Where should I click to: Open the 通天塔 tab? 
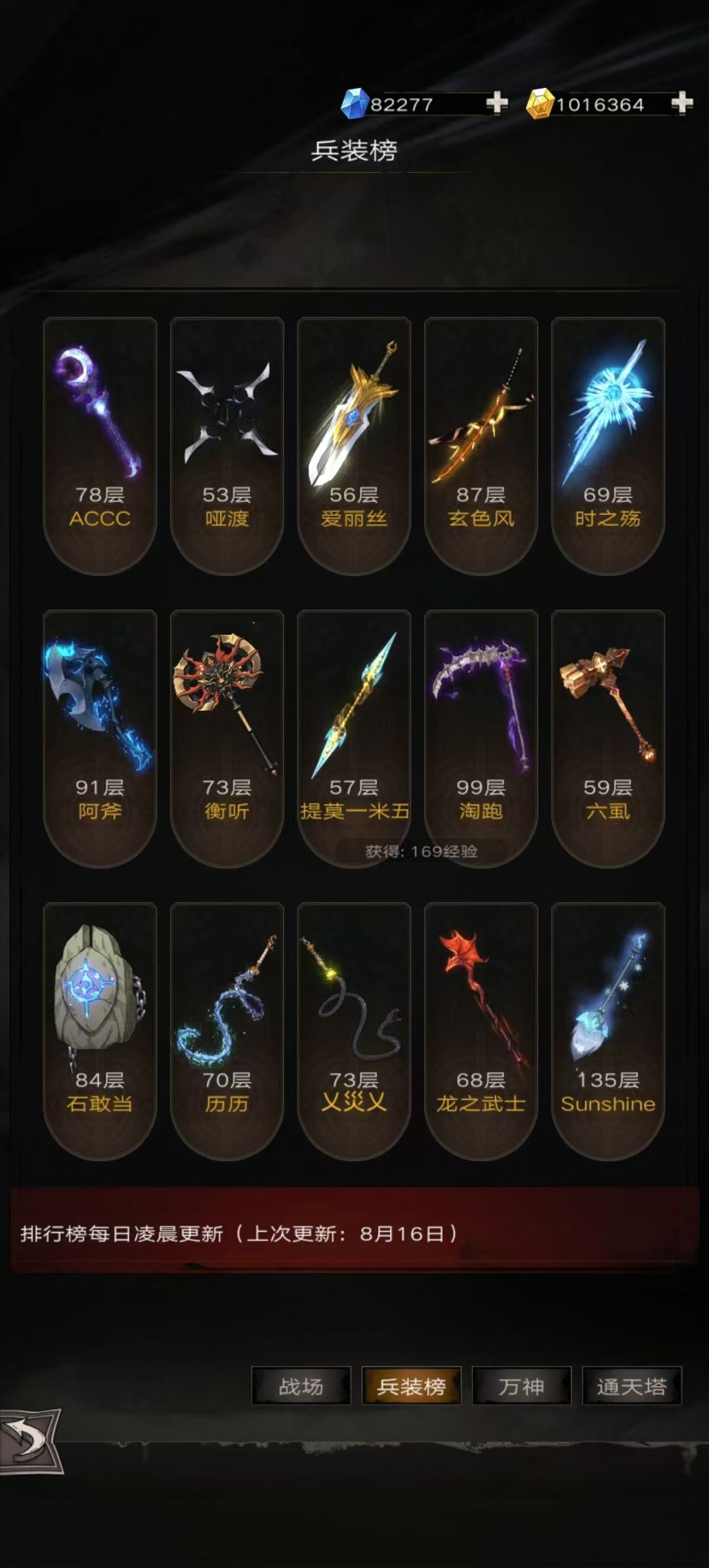coord(632,1385)
